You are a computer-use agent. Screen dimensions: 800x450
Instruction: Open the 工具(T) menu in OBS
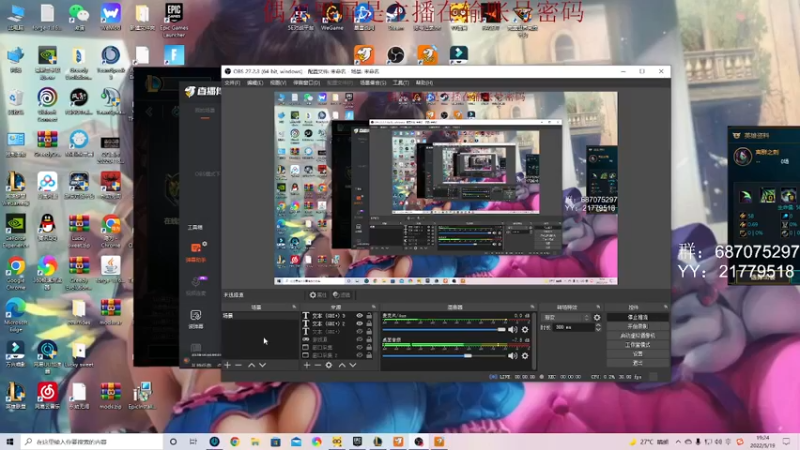(401, 83)
